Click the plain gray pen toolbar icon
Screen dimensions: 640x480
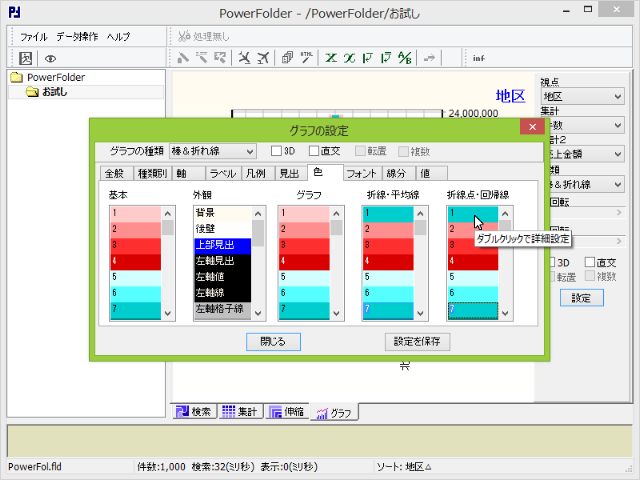point(183,58)
